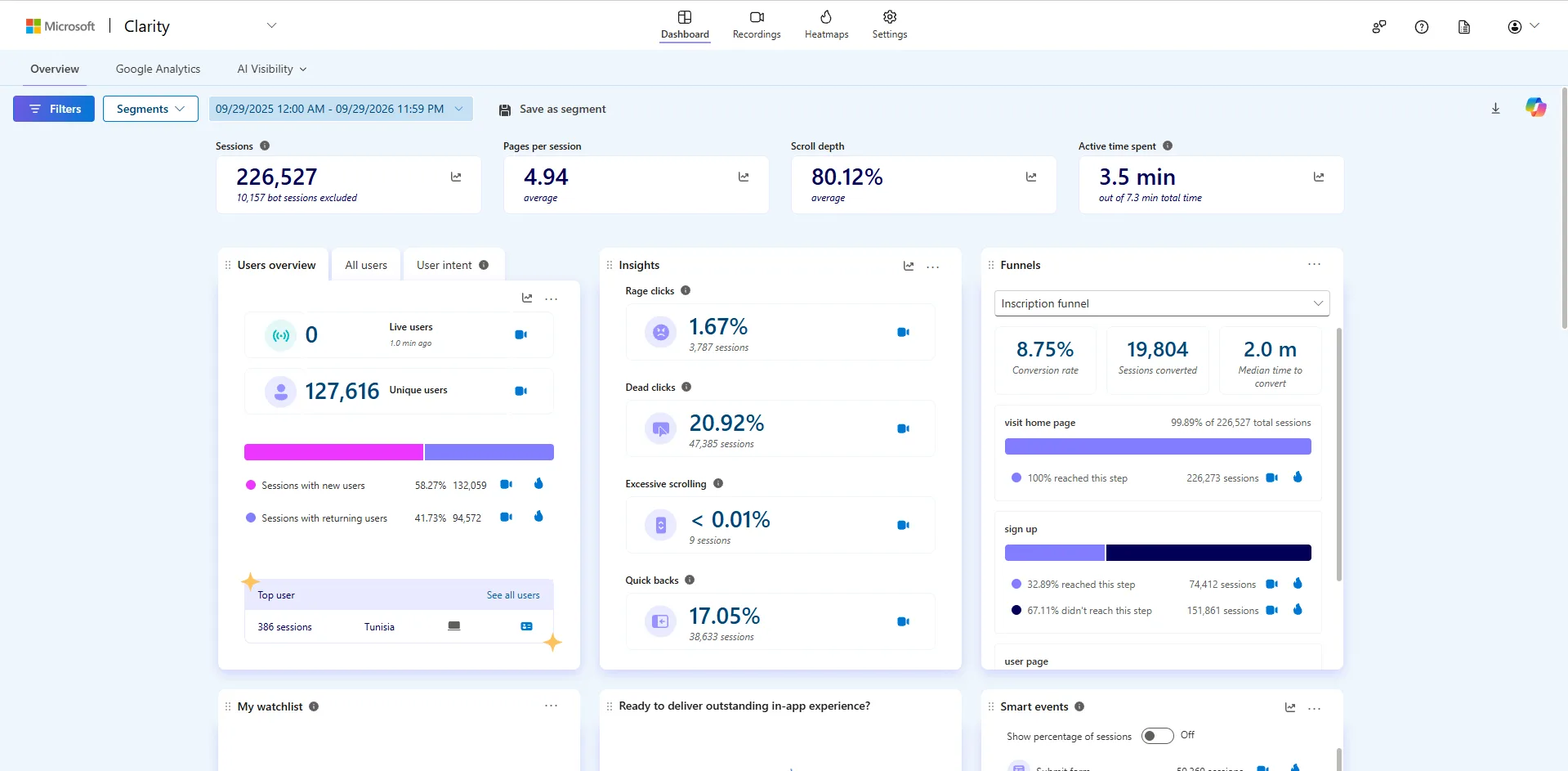View recordings for Excessive scrolling
The height and width of the screenshot is (771, 1568).
(903, 525)
